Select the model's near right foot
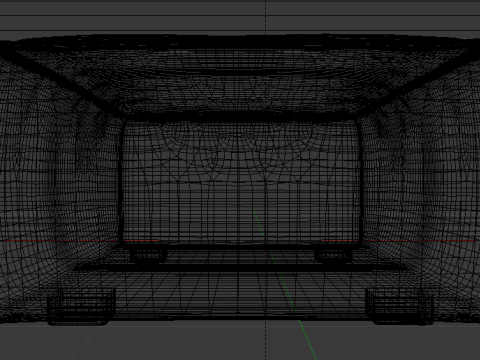480x360 pixels. pyautogui.click(x=400, y=306)
